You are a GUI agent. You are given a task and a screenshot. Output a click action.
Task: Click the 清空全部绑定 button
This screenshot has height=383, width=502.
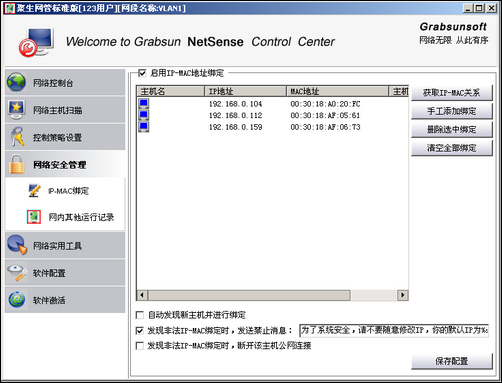click(x=452, y=148)
